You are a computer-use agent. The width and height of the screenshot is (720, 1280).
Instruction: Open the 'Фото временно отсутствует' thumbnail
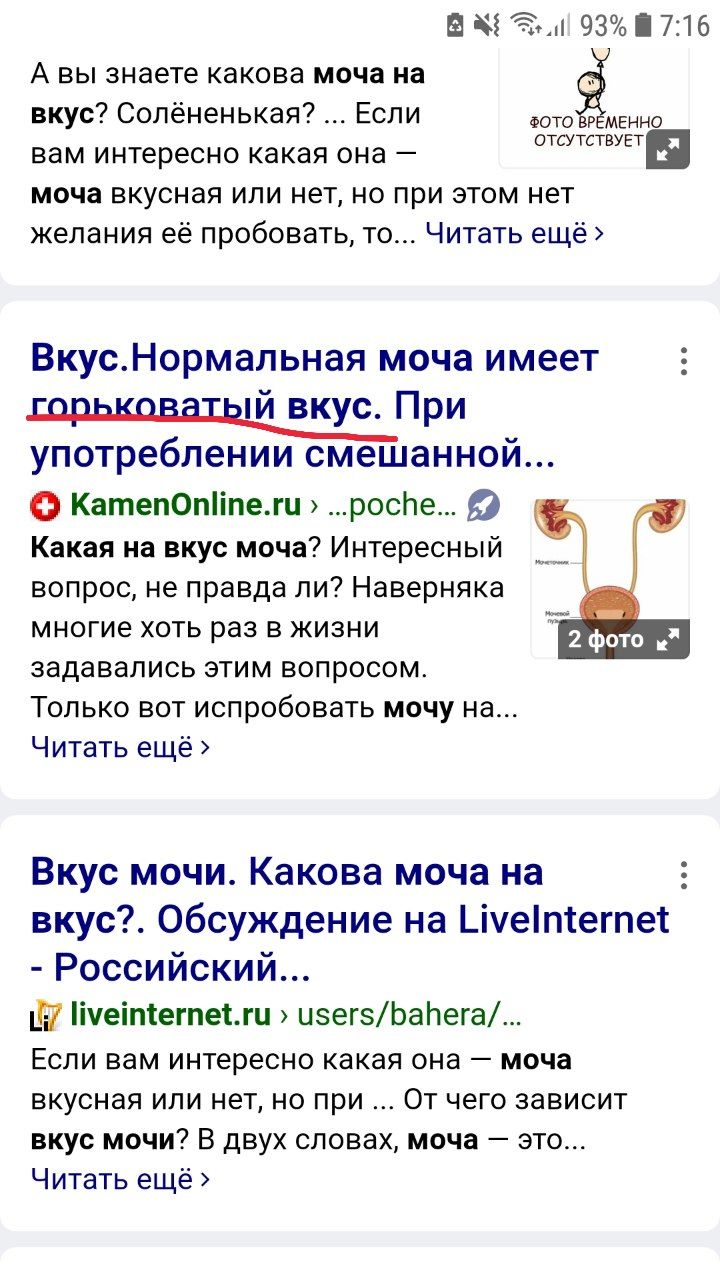pyautogui.click(x=594, y=108)
